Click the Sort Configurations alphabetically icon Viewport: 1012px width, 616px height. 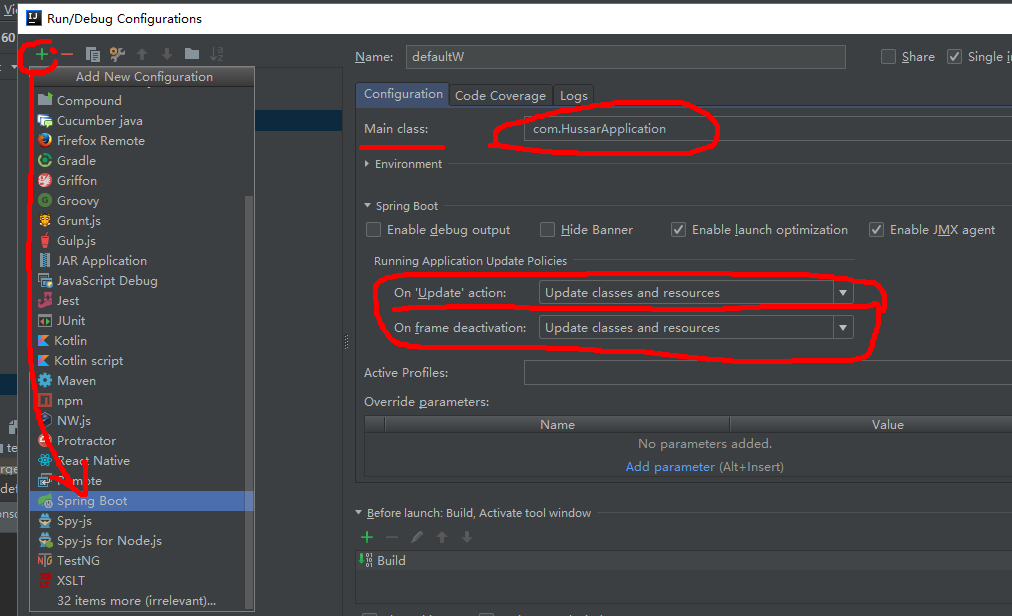pyautogui.click(x=217, y=54)
